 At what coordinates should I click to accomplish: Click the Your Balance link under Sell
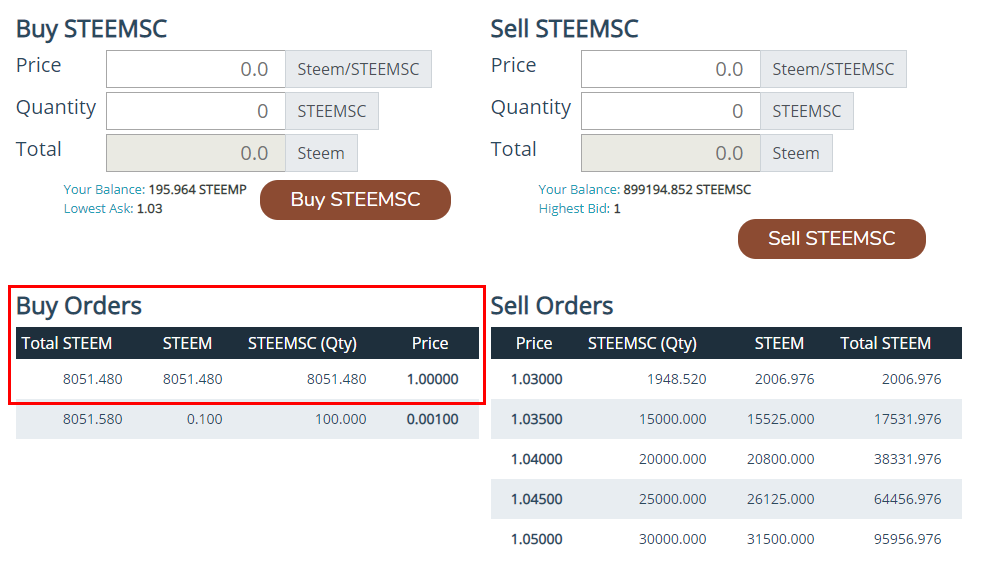click(x=579, y=189)
